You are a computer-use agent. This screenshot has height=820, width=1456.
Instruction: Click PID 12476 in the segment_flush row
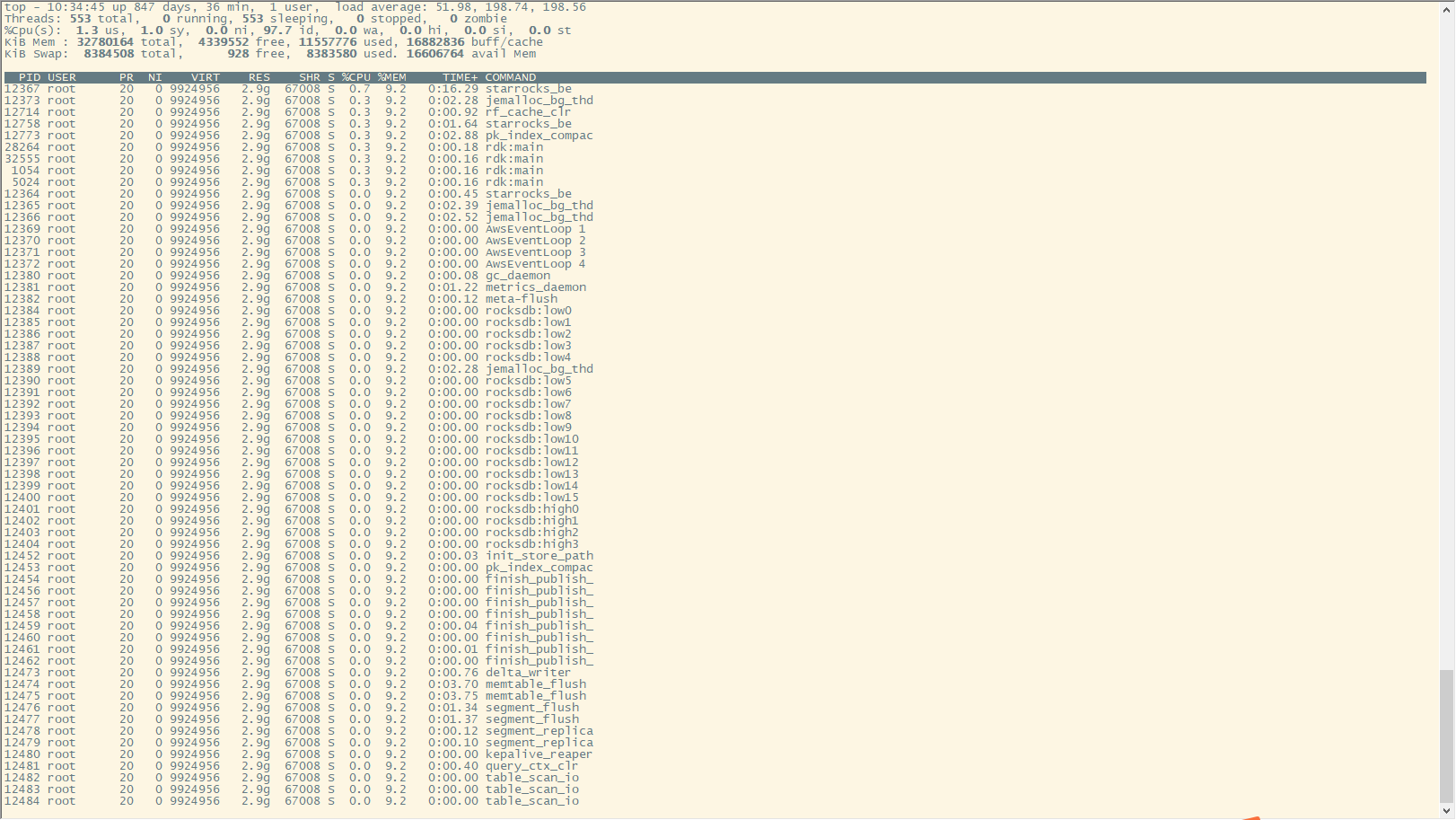pos(22,708)
